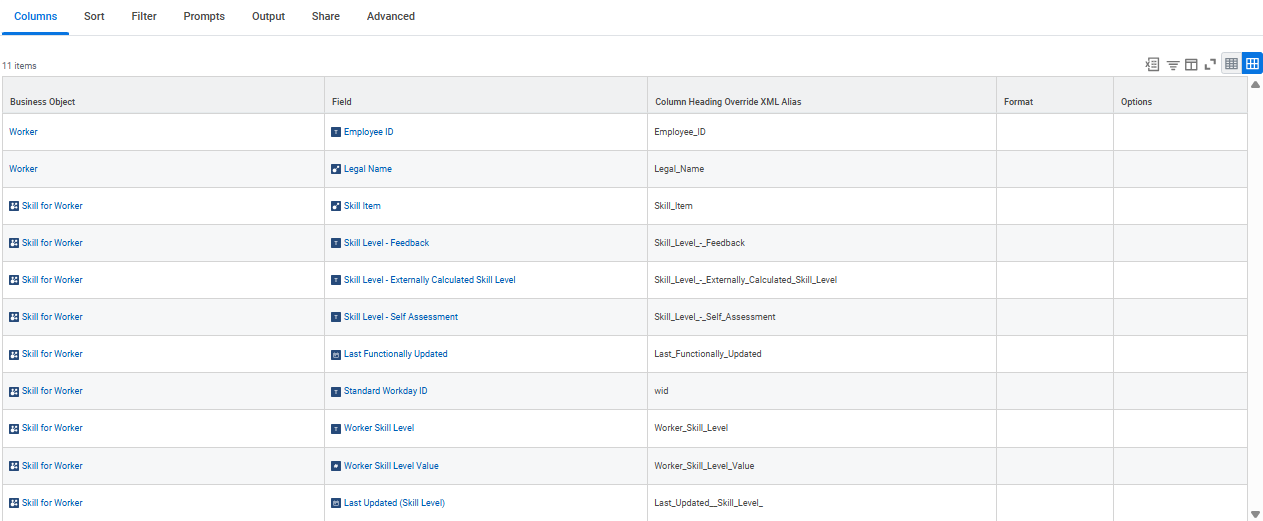Open the Advanced tab
1263x521 pixels.
click(x=391, y=16)
